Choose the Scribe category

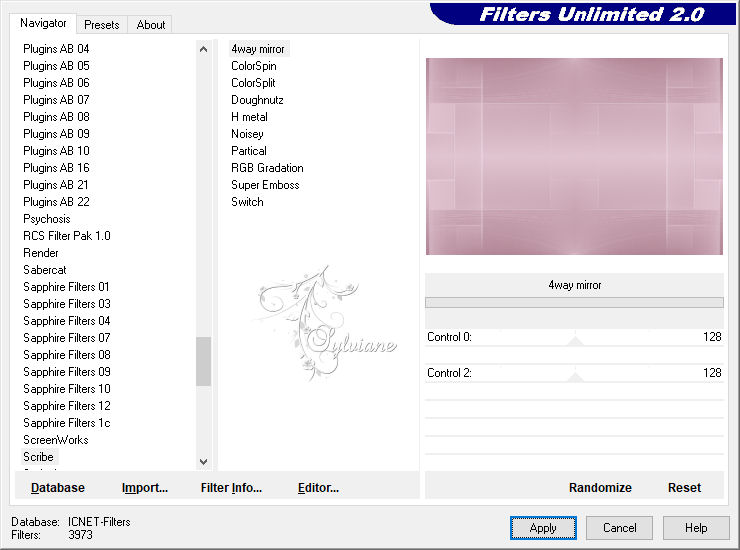38,457
